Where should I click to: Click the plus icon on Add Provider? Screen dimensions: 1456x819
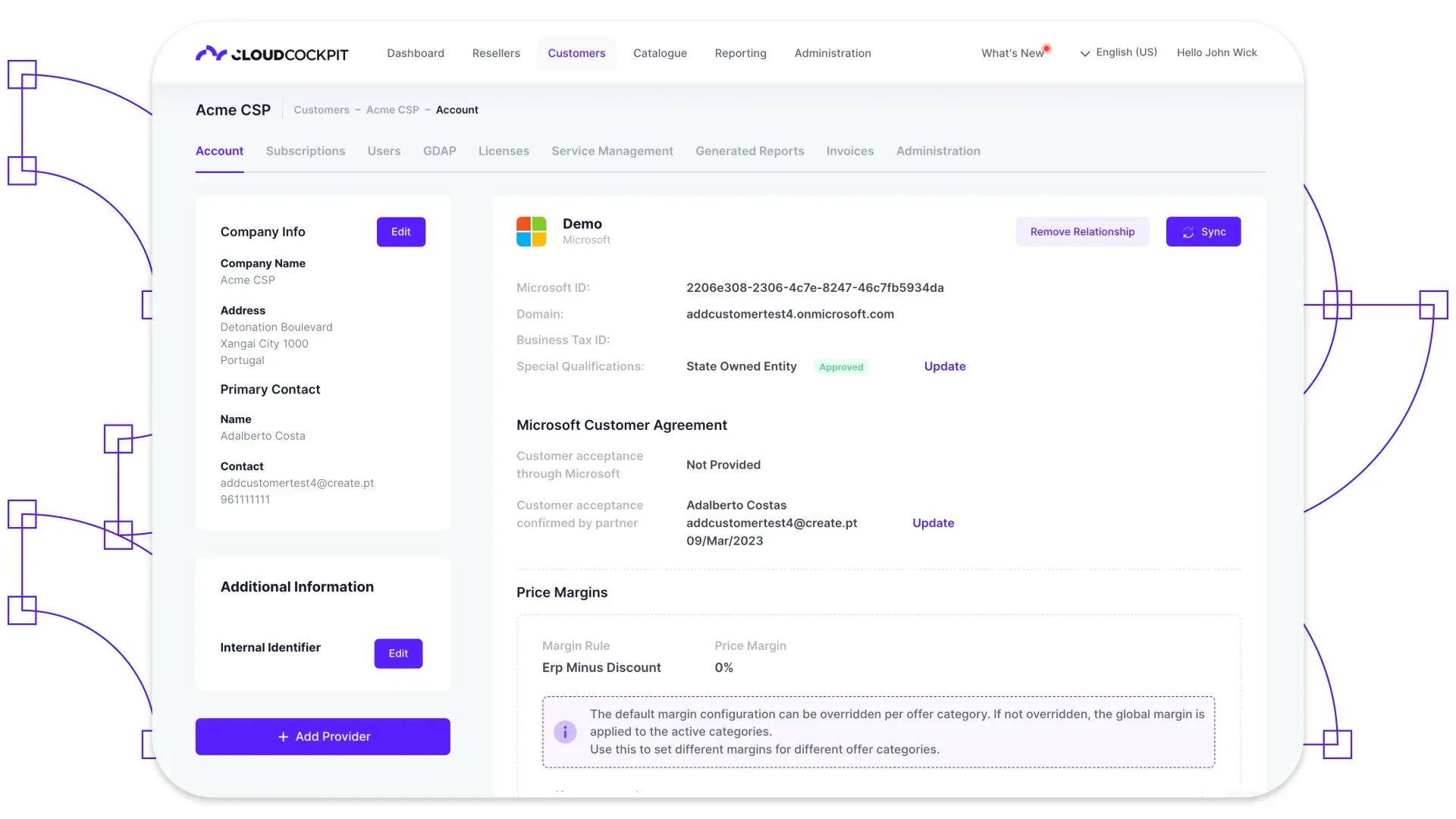click(x=283, y=736)
